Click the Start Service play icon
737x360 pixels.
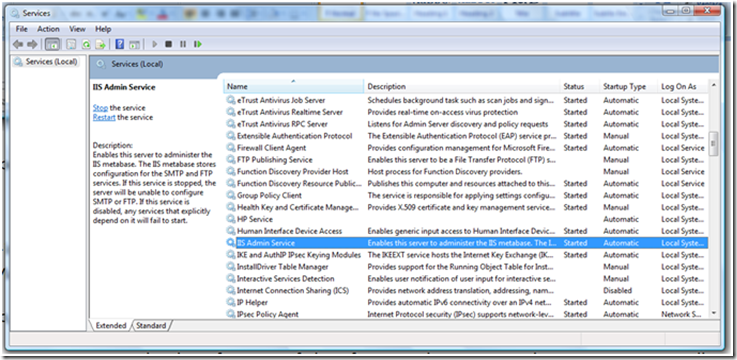[155, 44]
